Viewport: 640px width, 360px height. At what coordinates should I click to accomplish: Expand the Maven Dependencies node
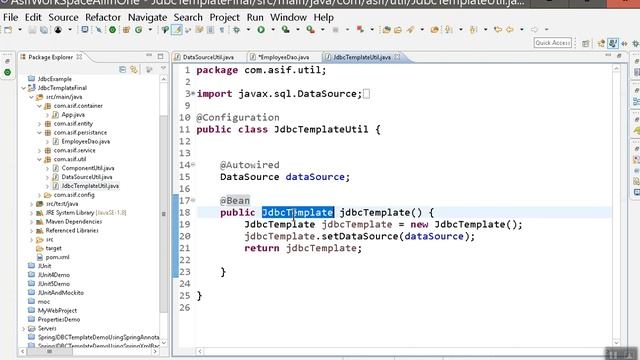(x=31, y=222)
